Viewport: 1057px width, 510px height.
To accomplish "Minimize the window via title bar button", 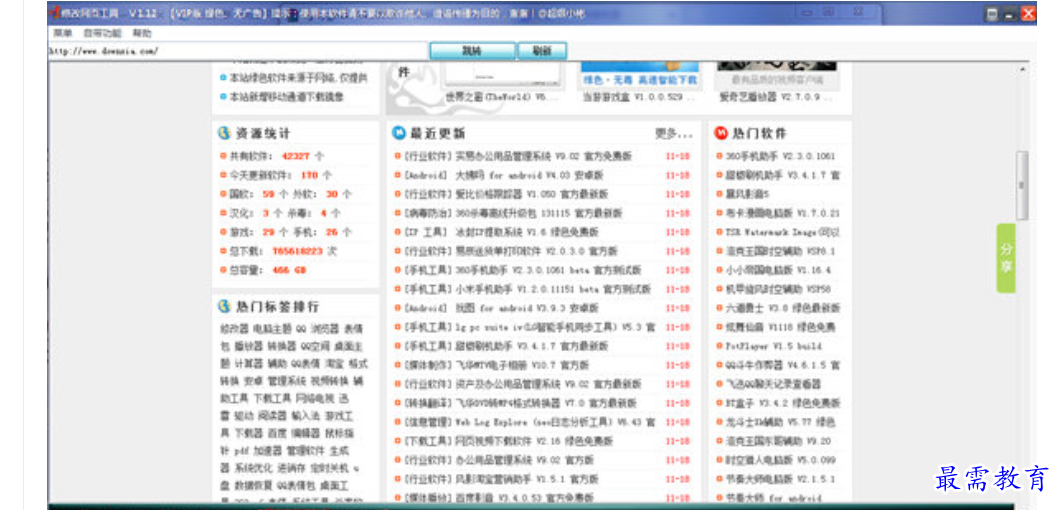I will [x=1009, y=13].
